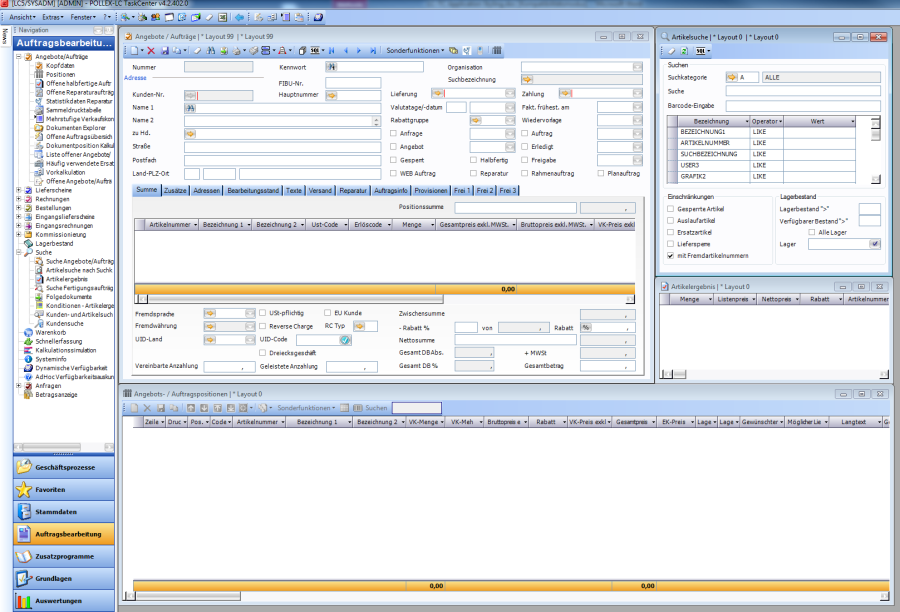Click the blue back arrow in main toolbar
This screenshot has width=900, height=612.
click(x=239, y=17)
